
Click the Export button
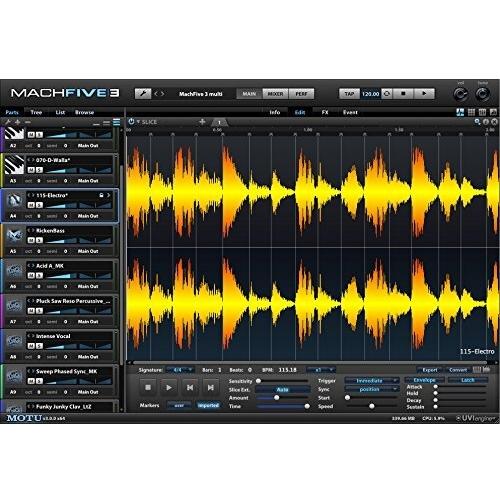pos(430,370)
